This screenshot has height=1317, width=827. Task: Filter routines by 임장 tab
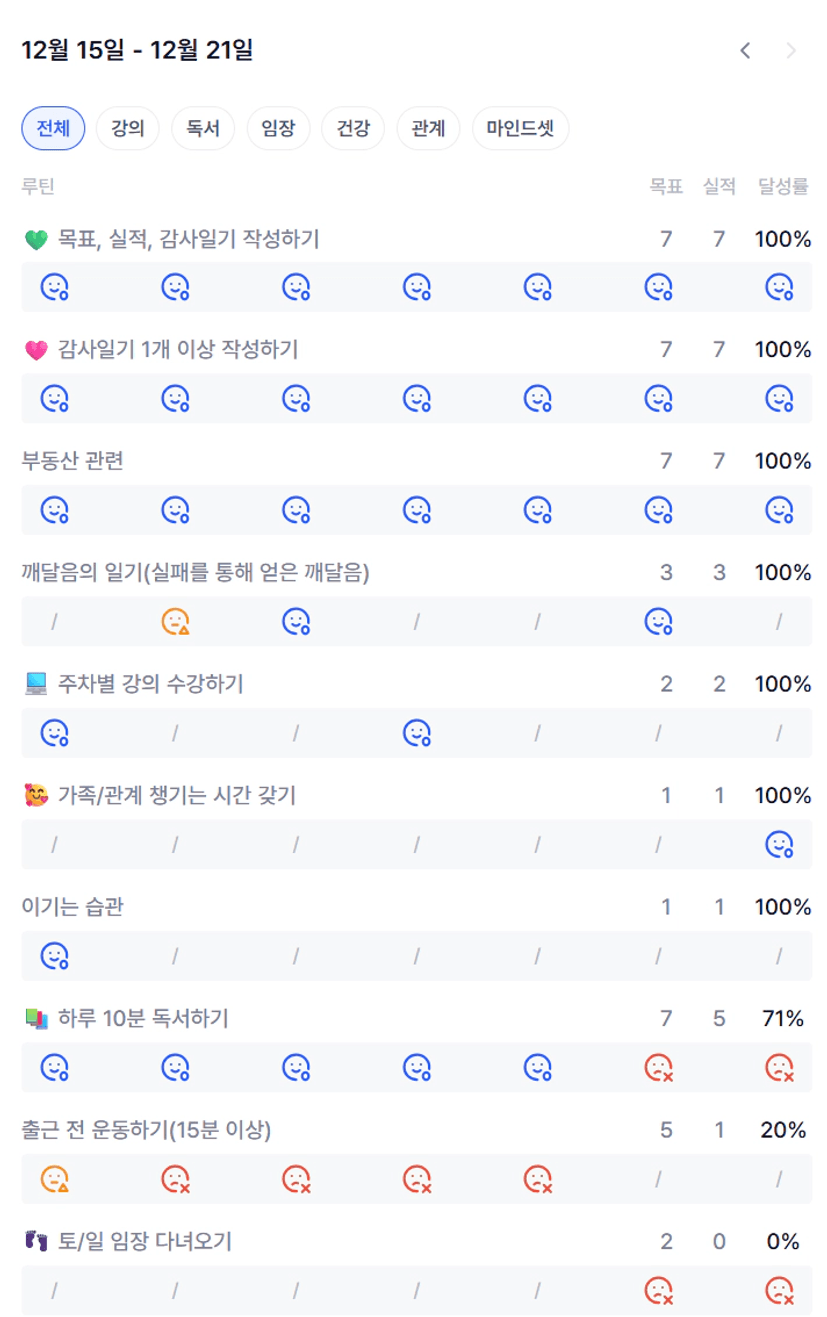pyautogui.click(x=278, y=128)
